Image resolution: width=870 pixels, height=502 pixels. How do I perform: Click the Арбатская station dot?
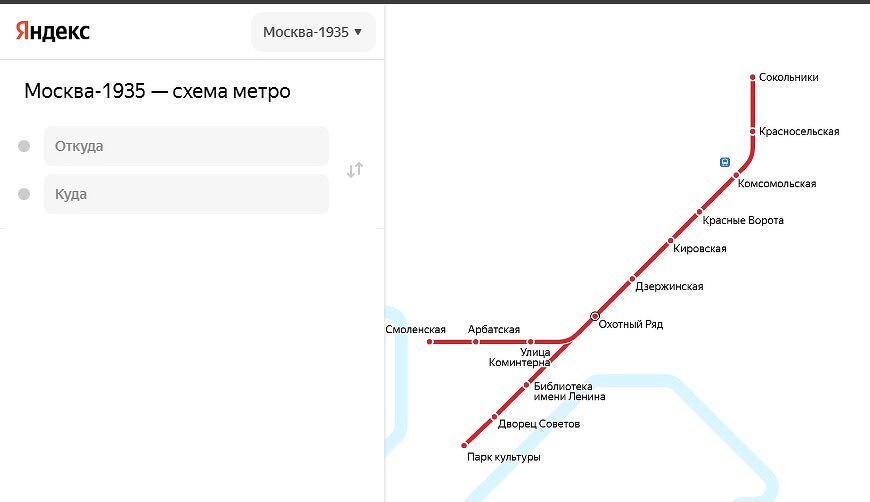tap(476, 342)
